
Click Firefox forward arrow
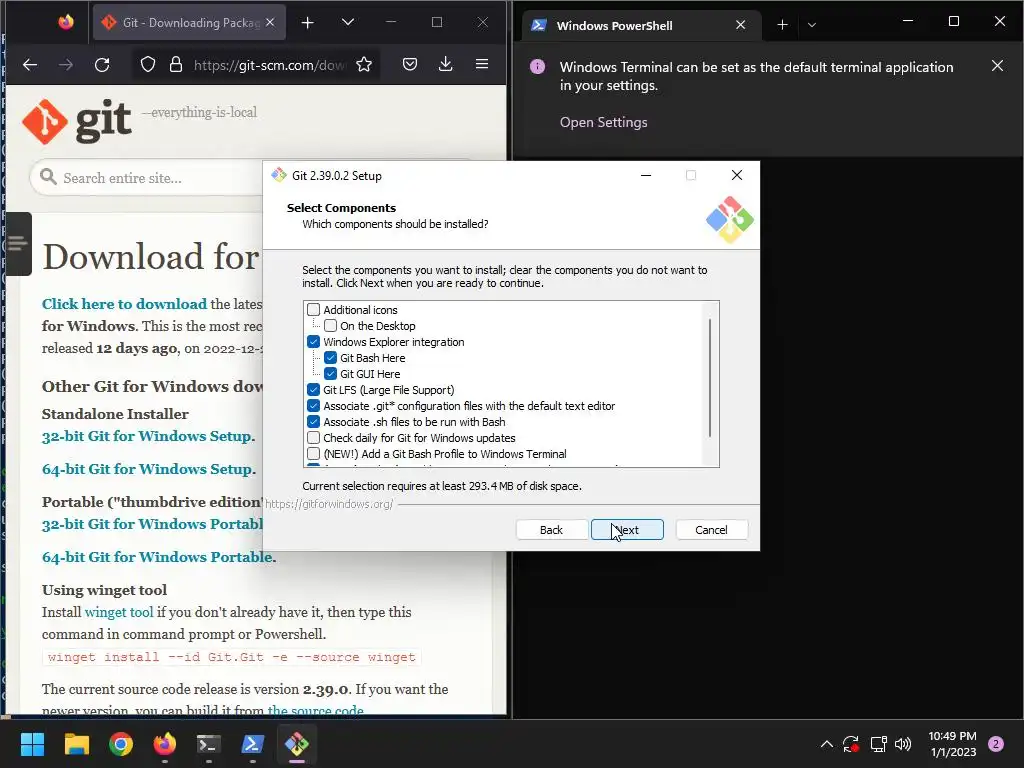pyautogui.click(x=66, y=64)
